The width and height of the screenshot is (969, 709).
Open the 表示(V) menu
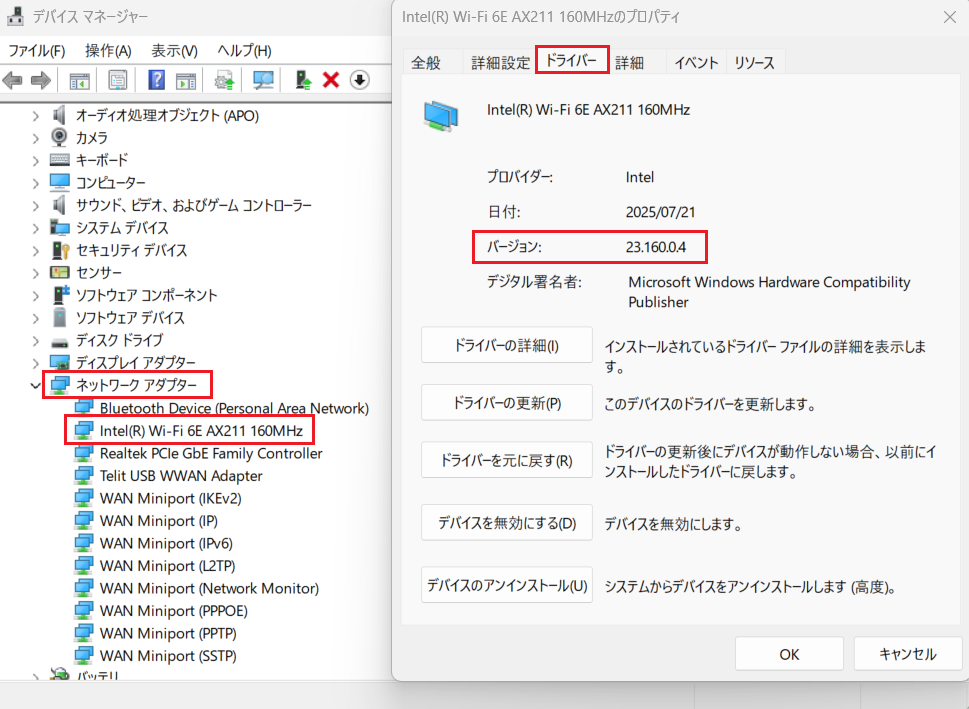coord(174,50)
